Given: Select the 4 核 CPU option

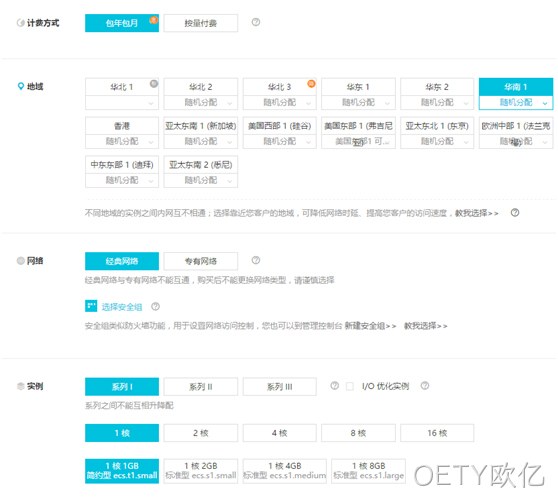Looking at the screenshot, I should click(280, 433).
